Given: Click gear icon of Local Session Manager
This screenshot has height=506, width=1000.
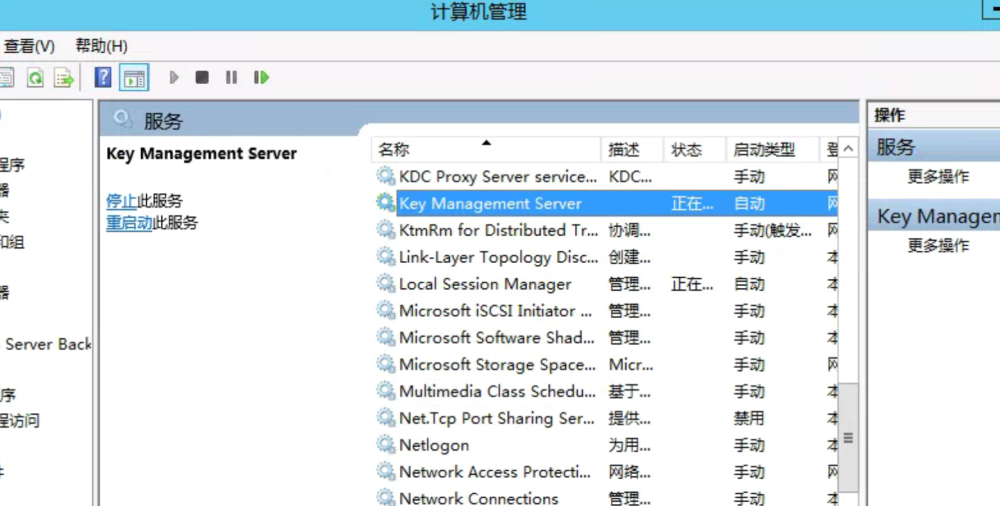Looking at the screenshot, I should [x=385, y=283].
